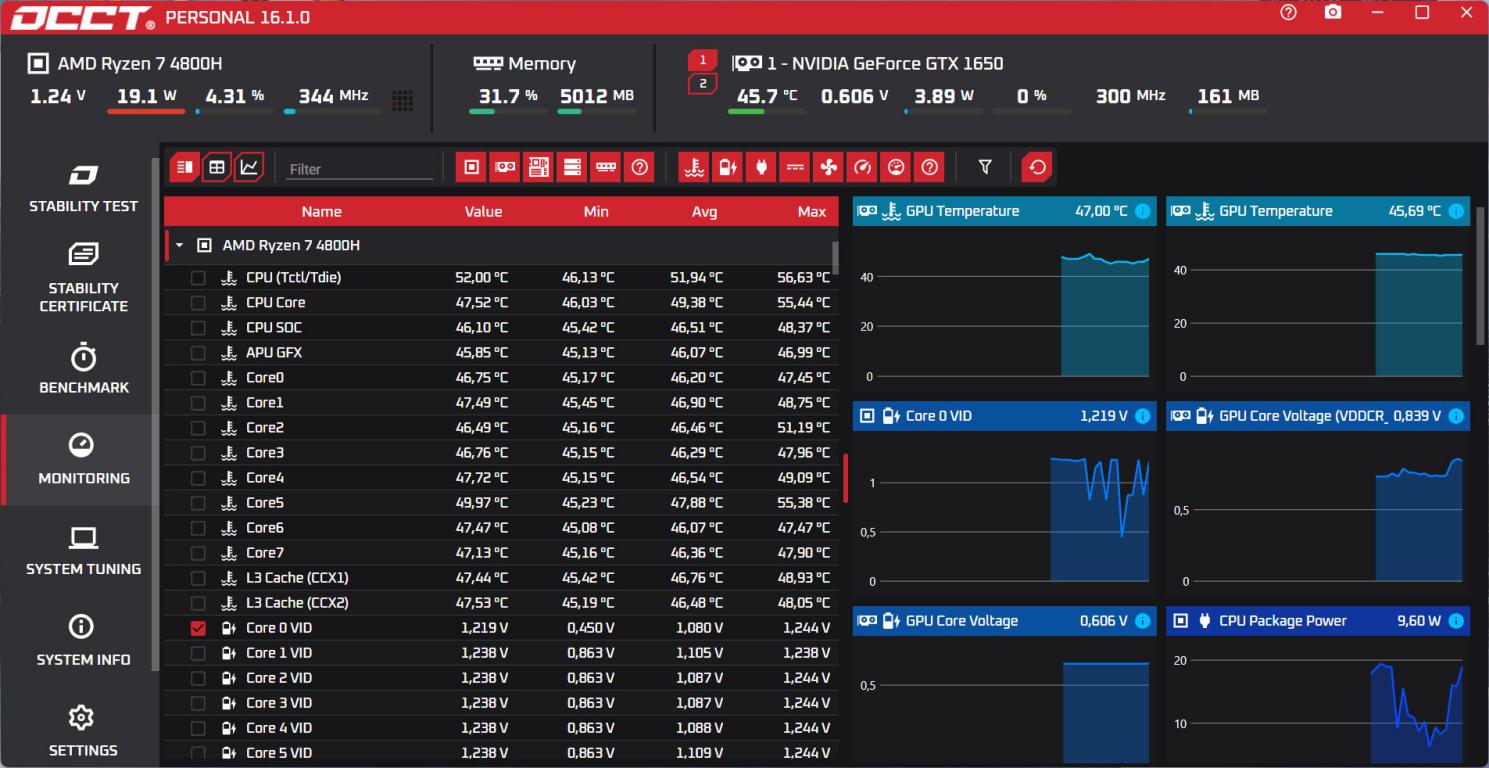1489x768 pixels.
Task: Check the CPU (Tctl/Tdie) checkbox
Action: pos(198,278)
